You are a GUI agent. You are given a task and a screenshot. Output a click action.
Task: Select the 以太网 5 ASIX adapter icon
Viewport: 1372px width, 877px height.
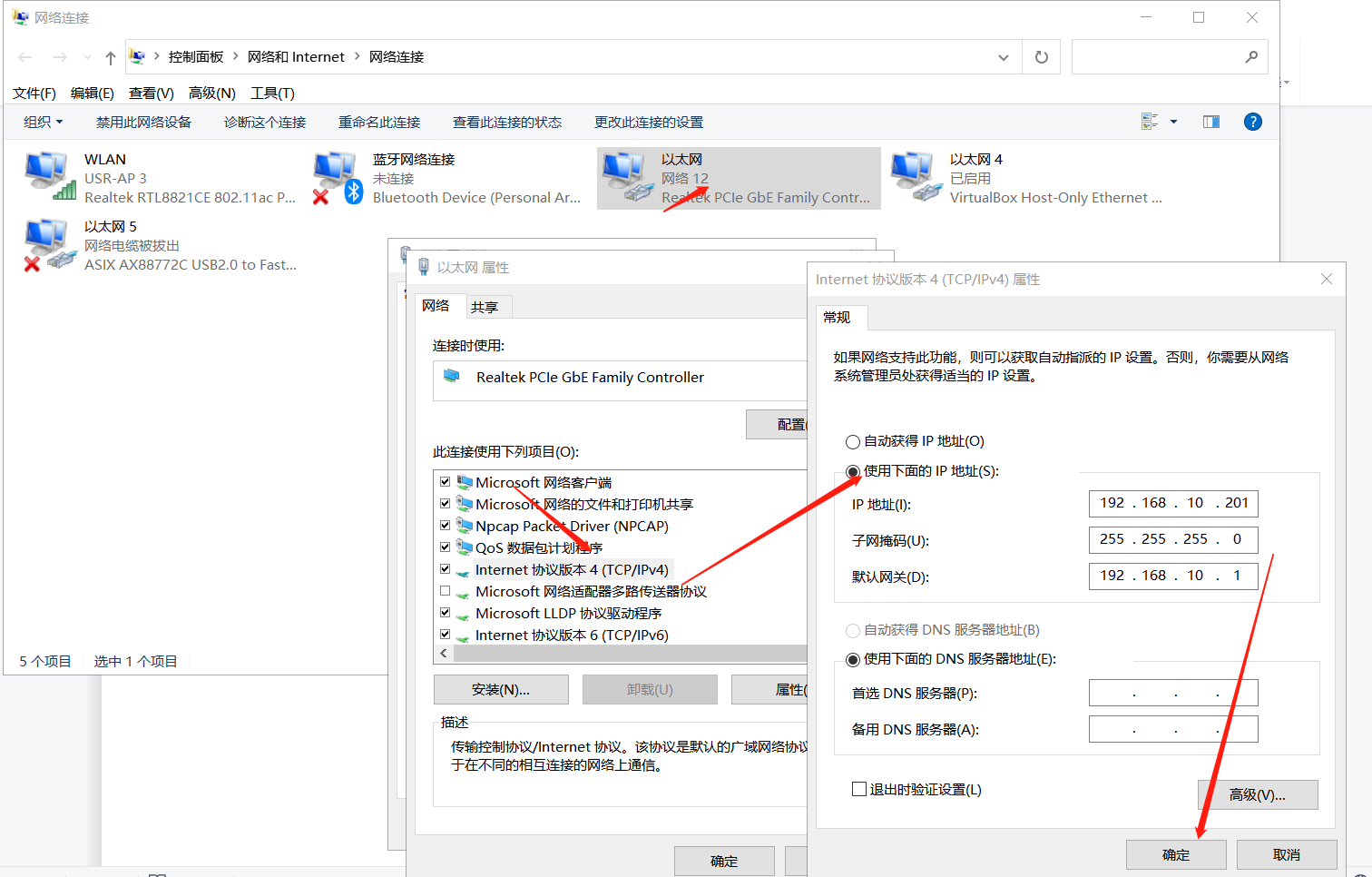click(x=50, y=244)
